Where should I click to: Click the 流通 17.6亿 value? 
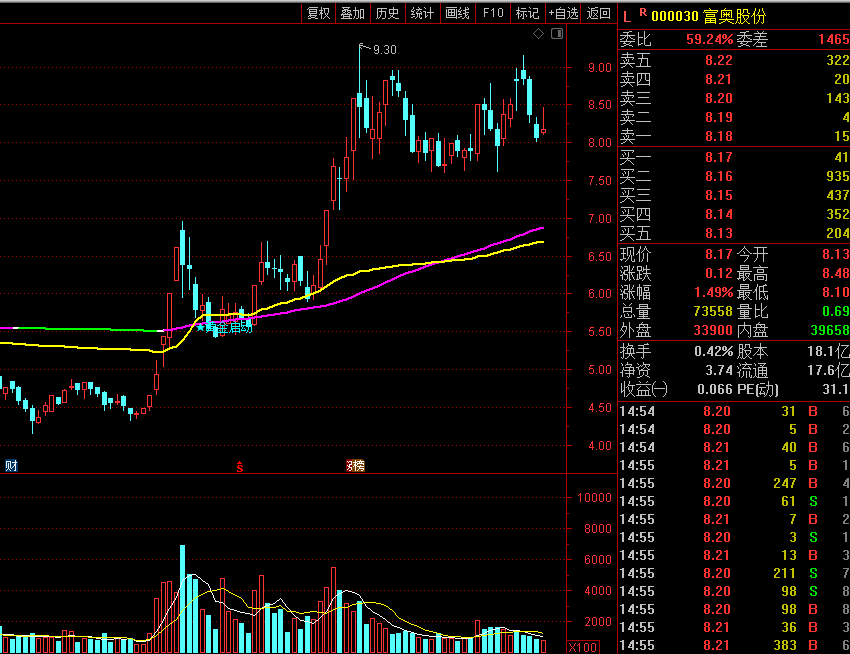pos(828,370)
